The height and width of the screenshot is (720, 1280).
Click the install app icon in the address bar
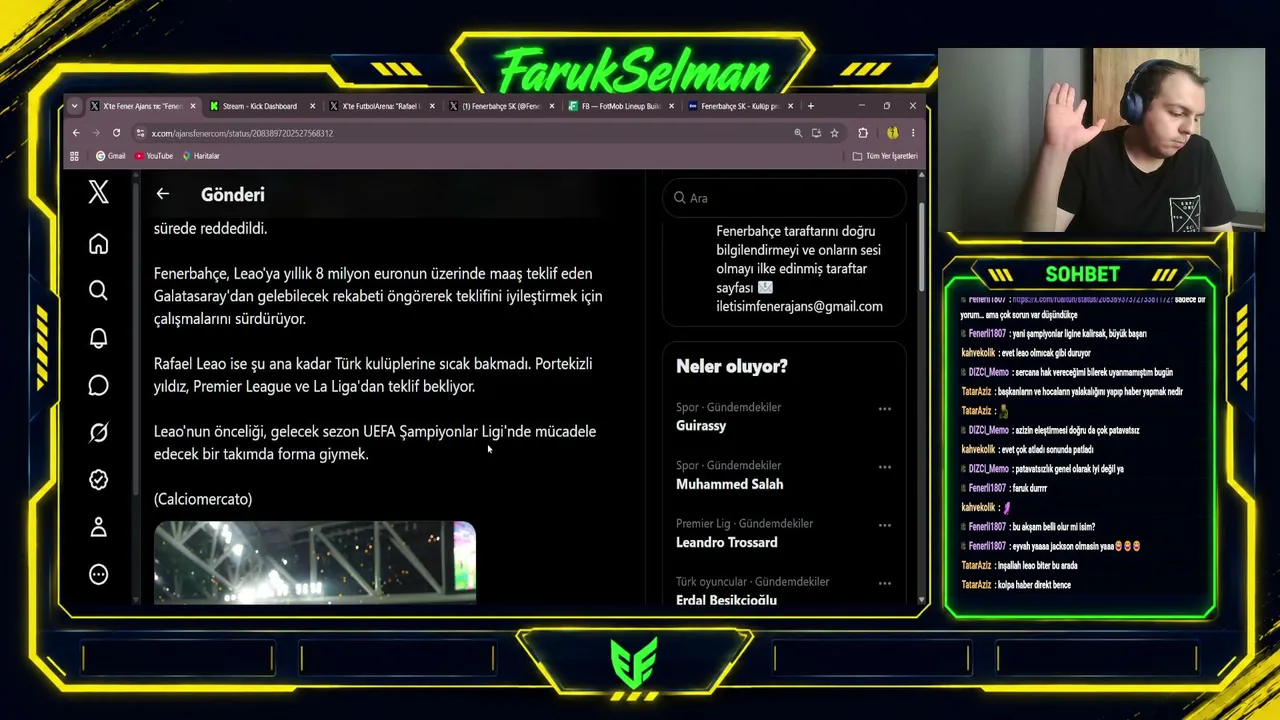click(x=816, y=133)
